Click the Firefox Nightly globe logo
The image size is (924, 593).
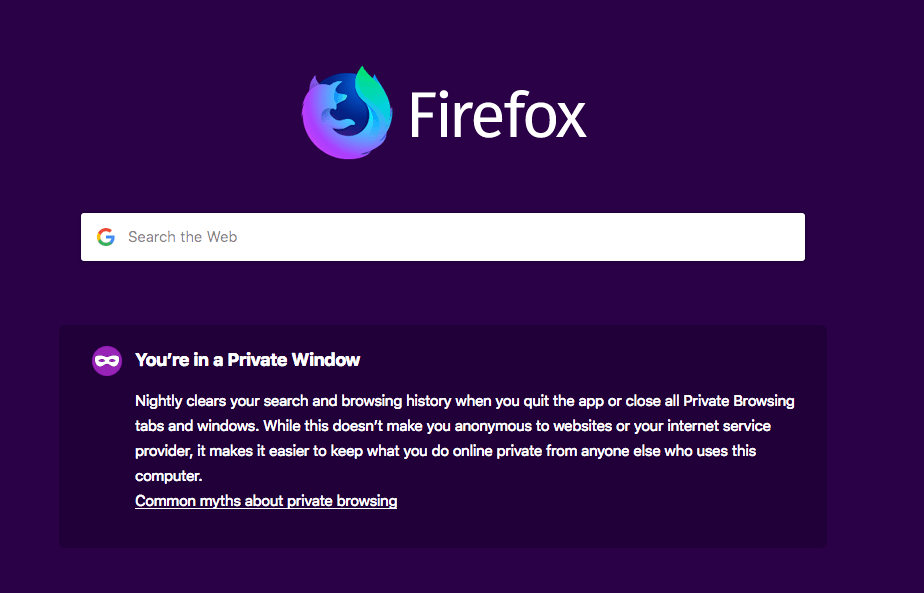tap(346, 113)
